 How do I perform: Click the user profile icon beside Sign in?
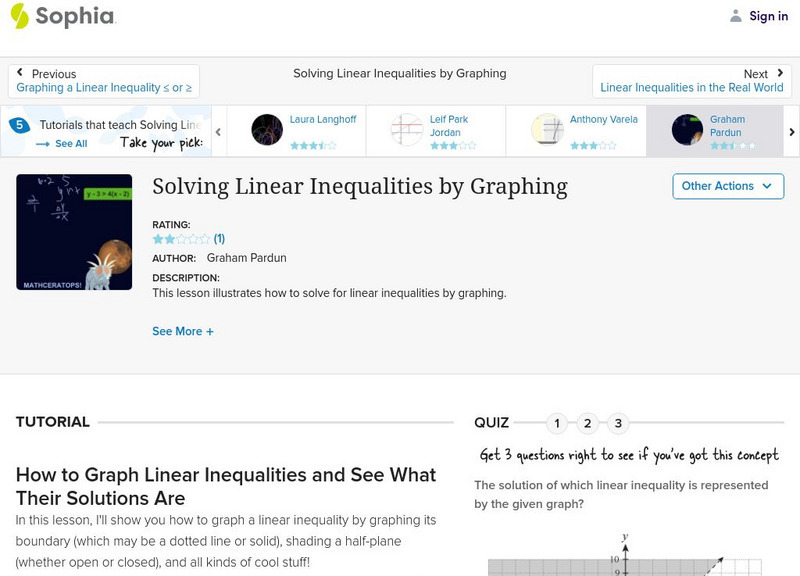coord(736,16)
